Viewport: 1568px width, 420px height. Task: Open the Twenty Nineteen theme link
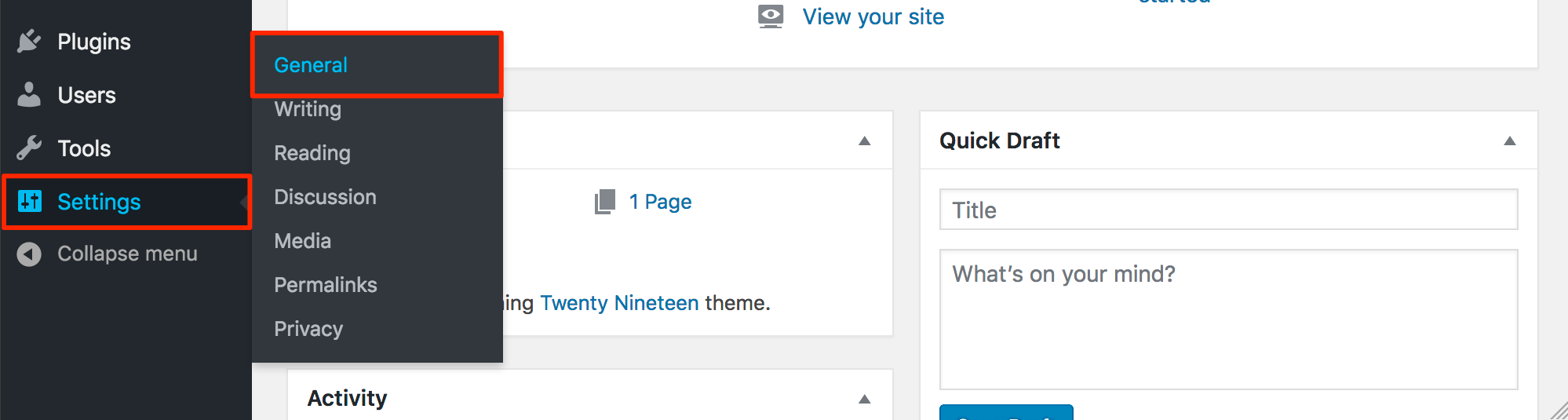[619, 303]
